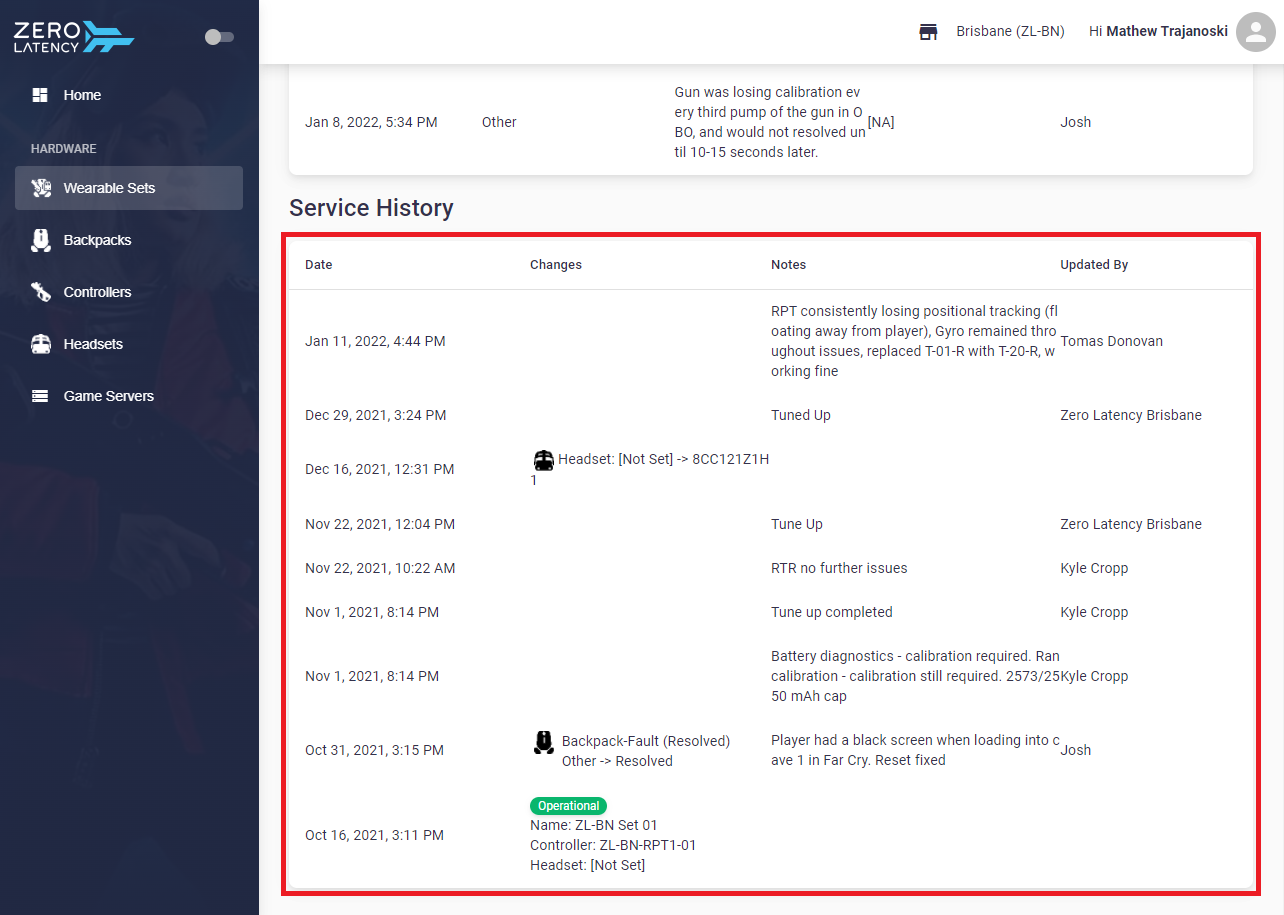Image resolution: width=1284 pixels, height=915 pixels.
Task: Open the user avatar profile icon
Action: (1256, 32)
